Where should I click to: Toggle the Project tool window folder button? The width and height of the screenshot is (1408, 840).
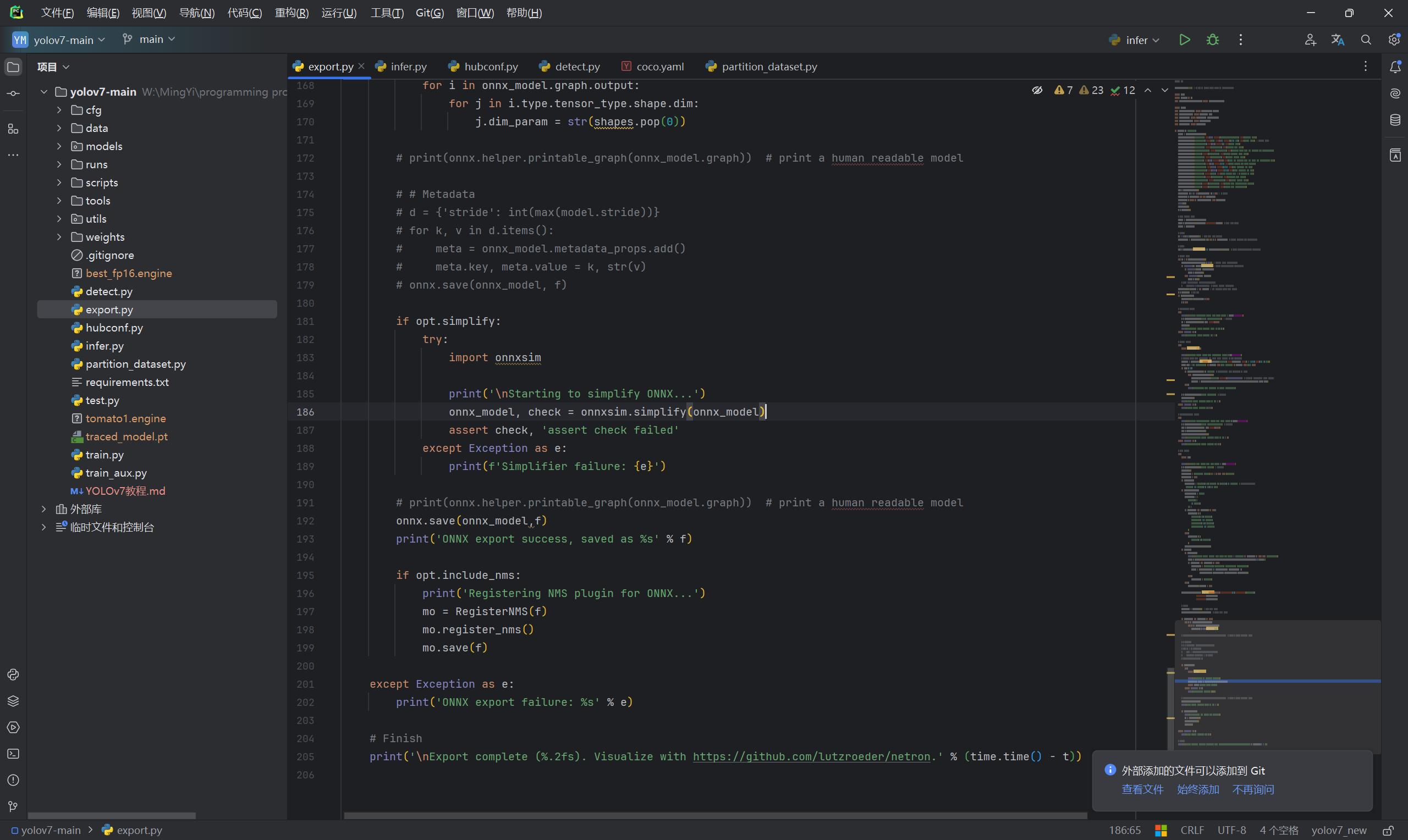coord(13,67)
